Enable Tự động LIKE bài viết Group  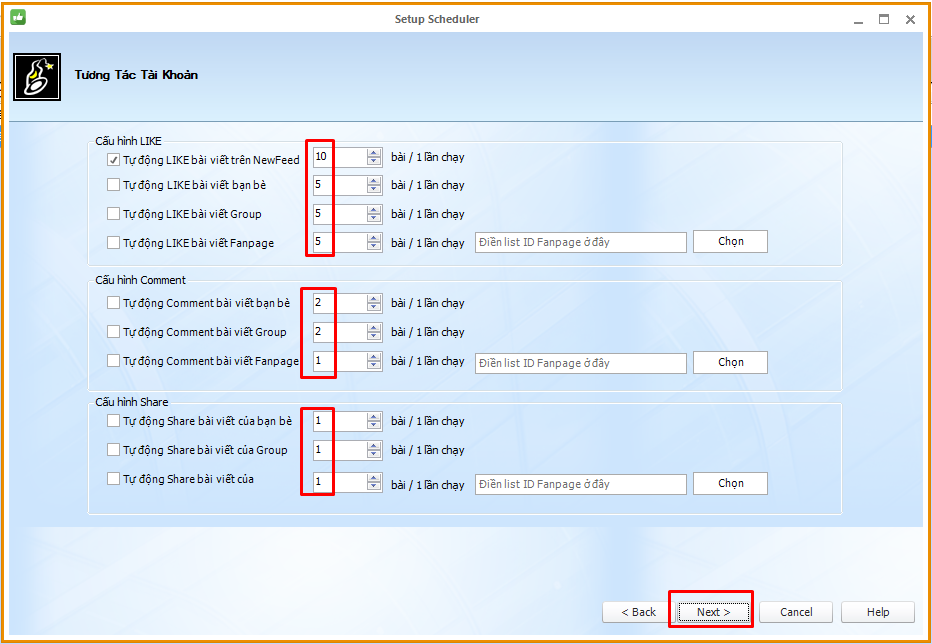coord(113,213)
